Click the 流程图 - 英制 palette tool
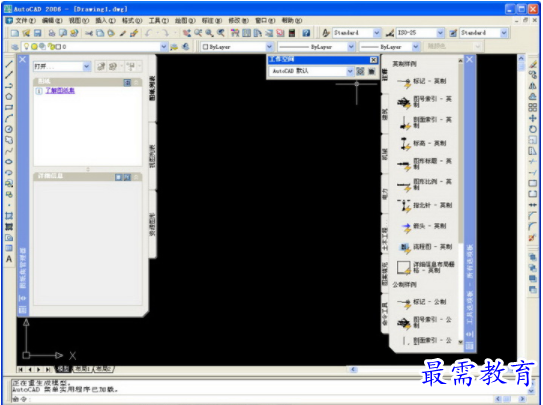Screen dimensions: 543x405 coord(425,247)
